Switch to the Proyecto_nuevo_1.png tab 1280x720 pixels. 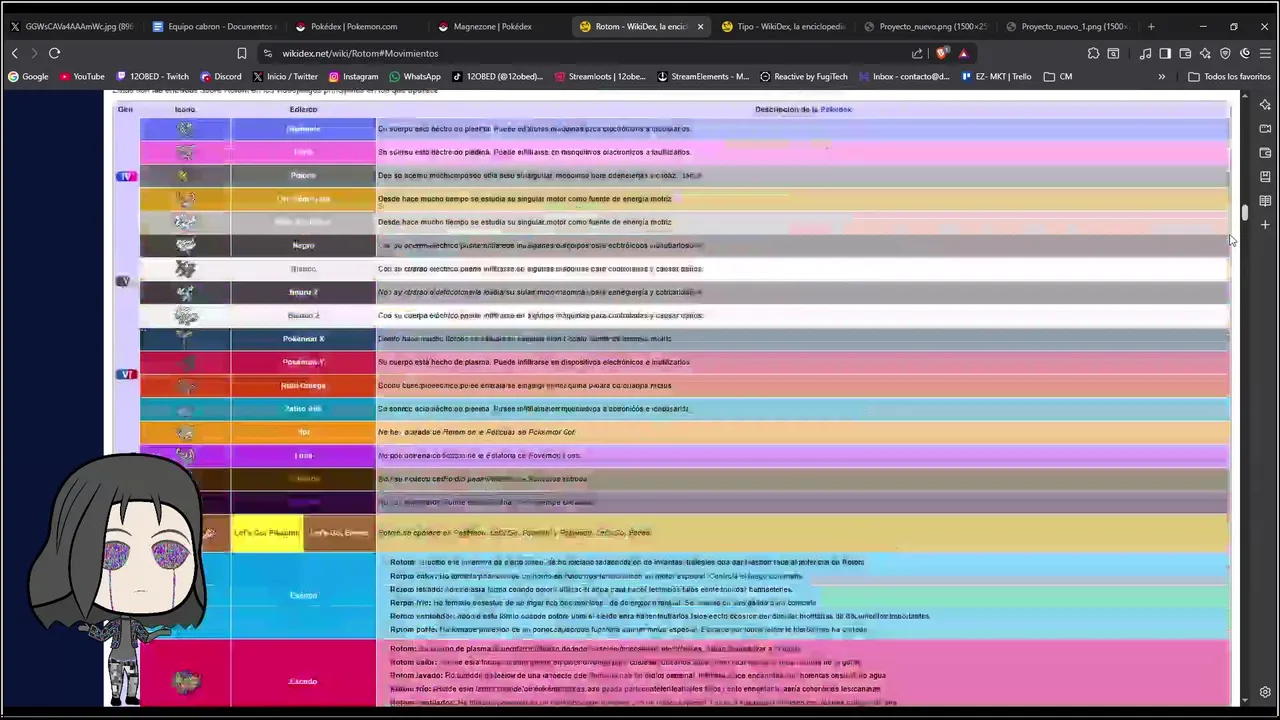(1067, 26)
